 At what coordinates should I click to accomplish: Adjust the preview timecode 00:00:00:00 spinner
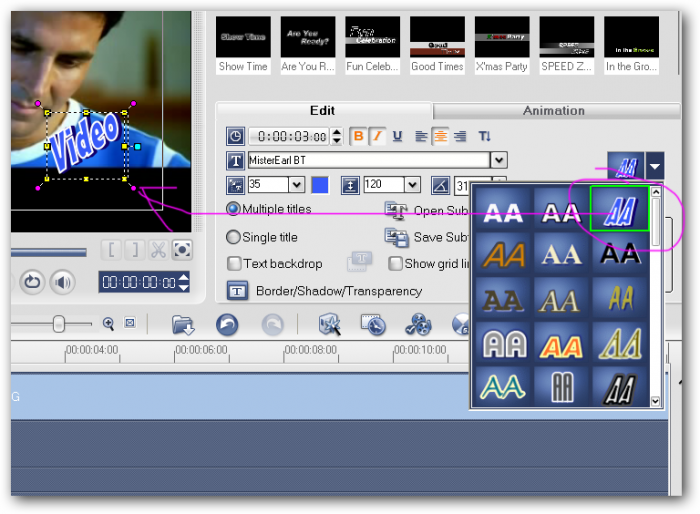click(x=183, y=282)
